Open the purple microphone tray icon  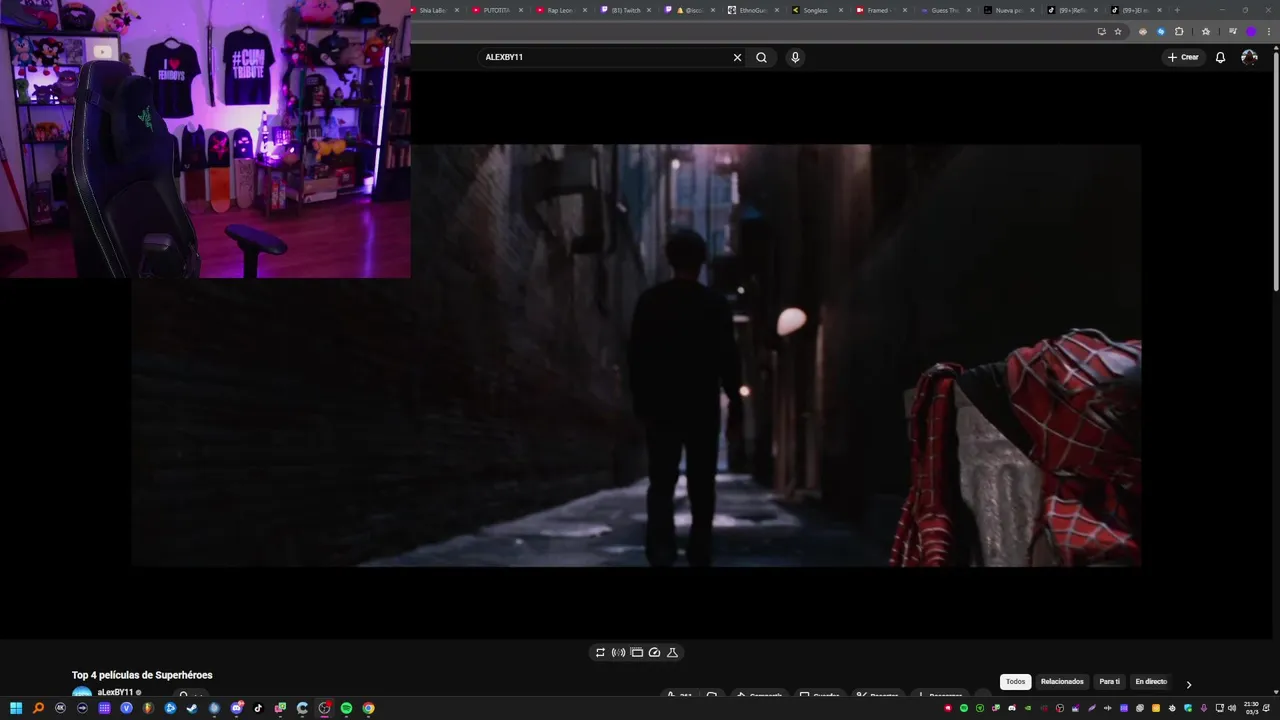[x=1203, y=708]
